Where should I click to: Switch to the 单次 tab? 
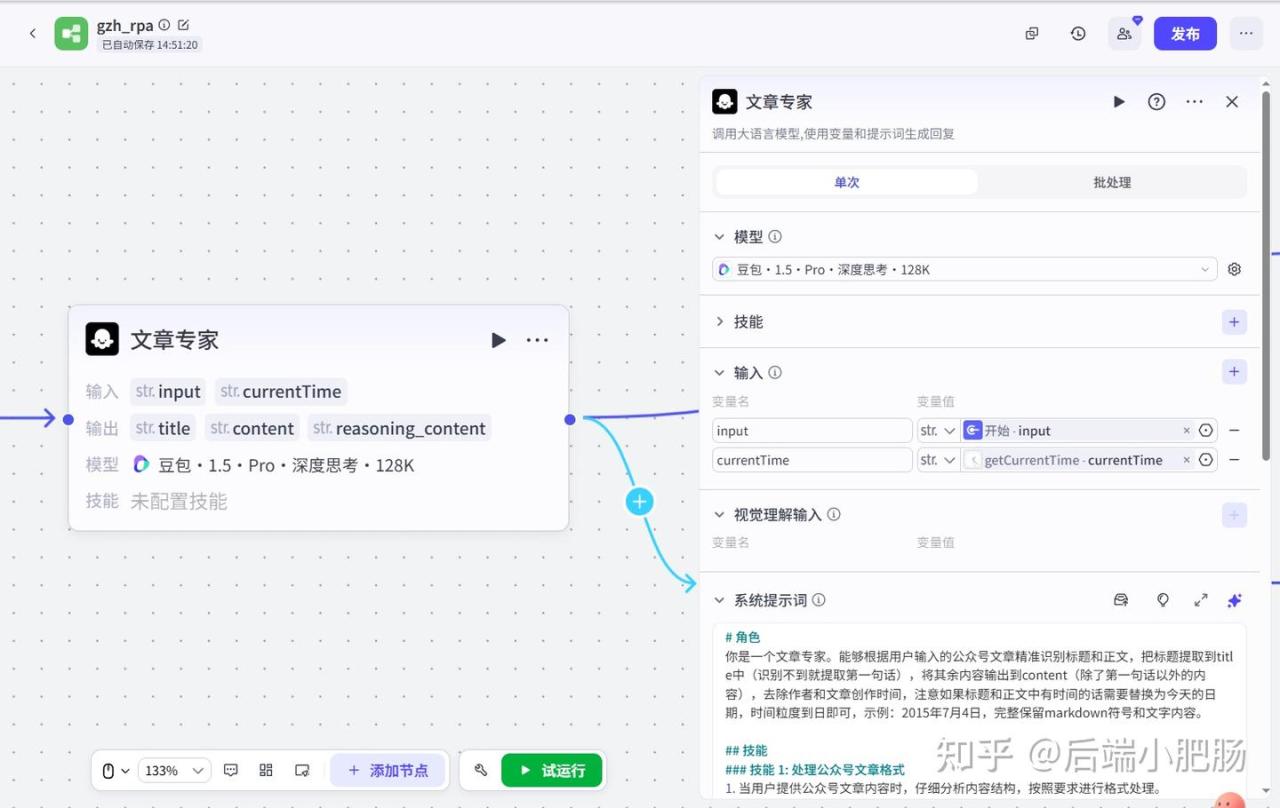coord(846,182)
